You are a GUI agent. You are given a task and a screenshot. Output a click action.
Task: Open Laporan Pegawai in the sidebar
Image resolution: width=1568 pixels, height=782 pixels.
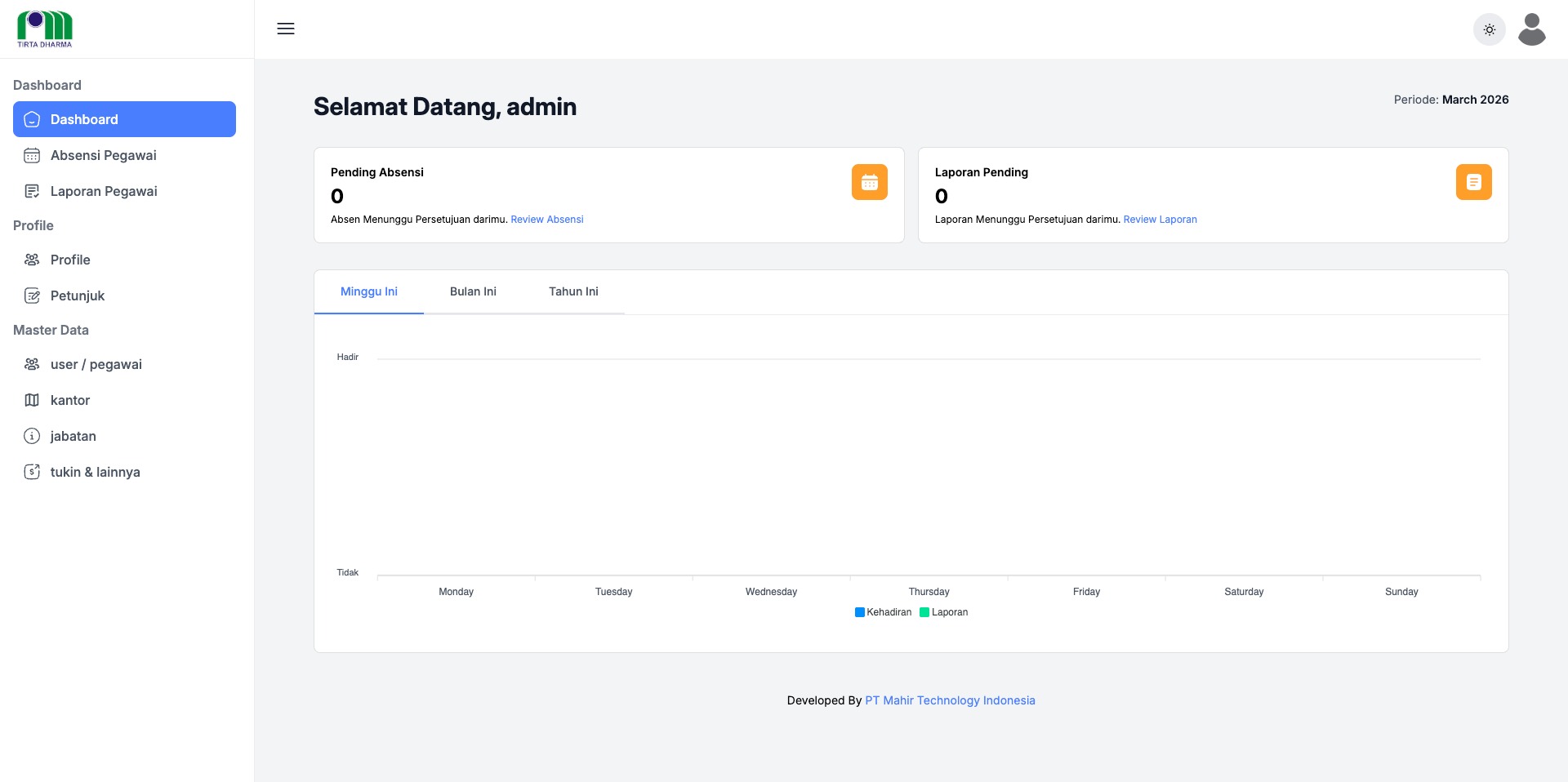[104, 191]
